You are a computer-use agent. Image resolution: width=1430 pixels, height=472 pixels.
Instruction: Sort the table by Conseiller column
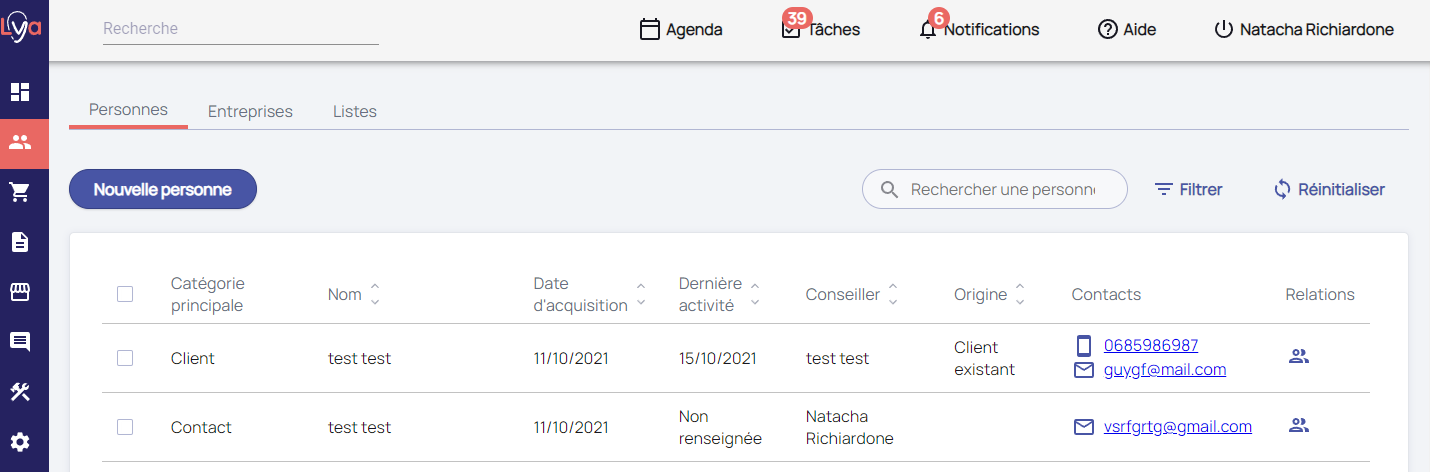[892, 294]
